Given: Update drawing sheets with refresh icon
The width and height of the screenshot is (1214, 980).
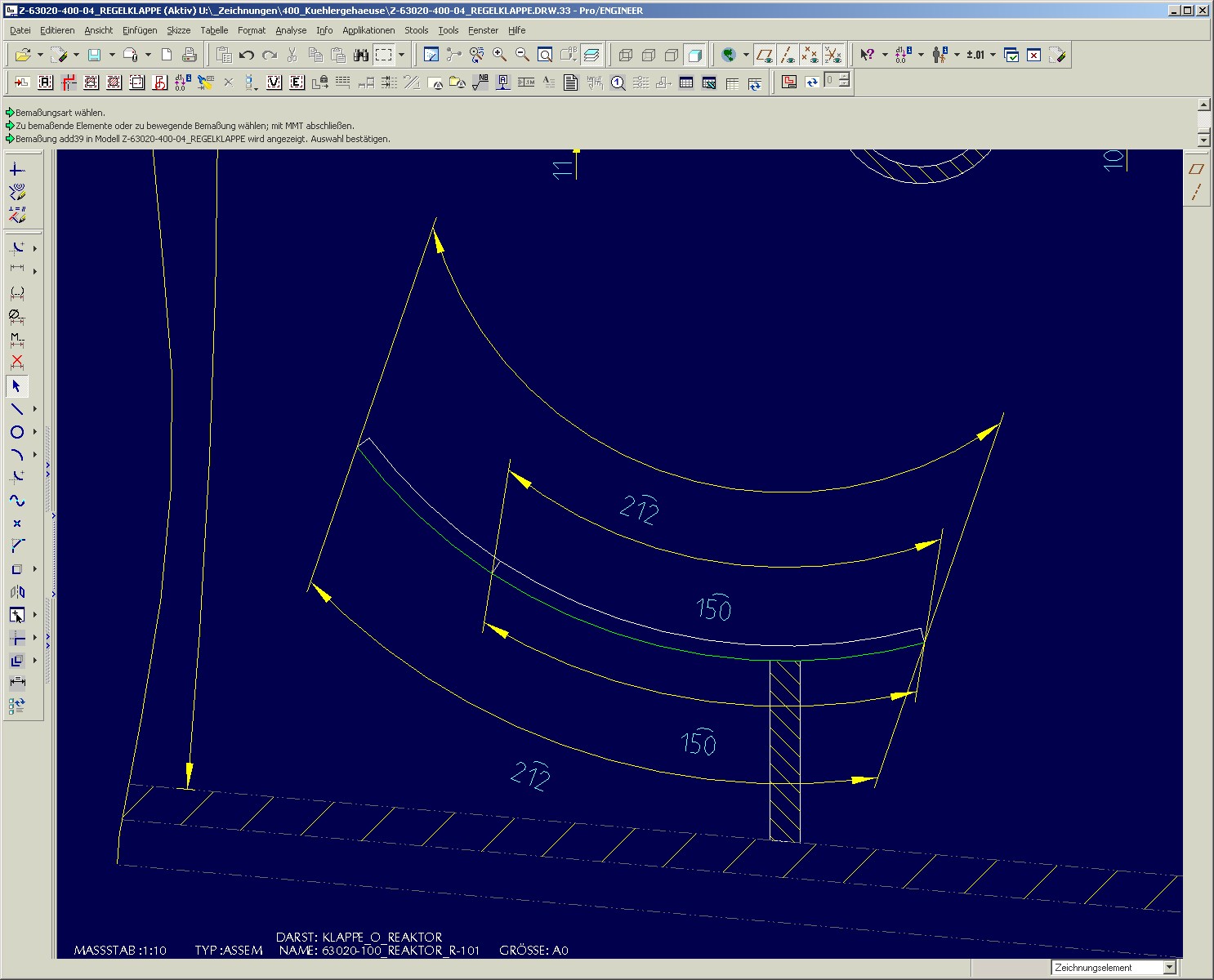Looking at the screenshot, I should click(811, 82).
